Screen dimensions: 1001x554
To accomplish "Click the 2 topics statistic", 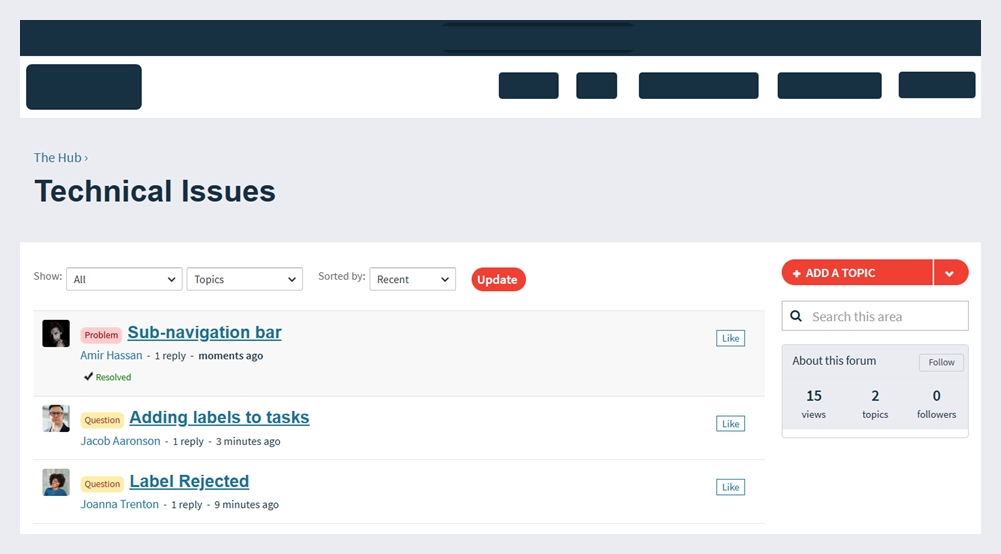I will 875,404.
